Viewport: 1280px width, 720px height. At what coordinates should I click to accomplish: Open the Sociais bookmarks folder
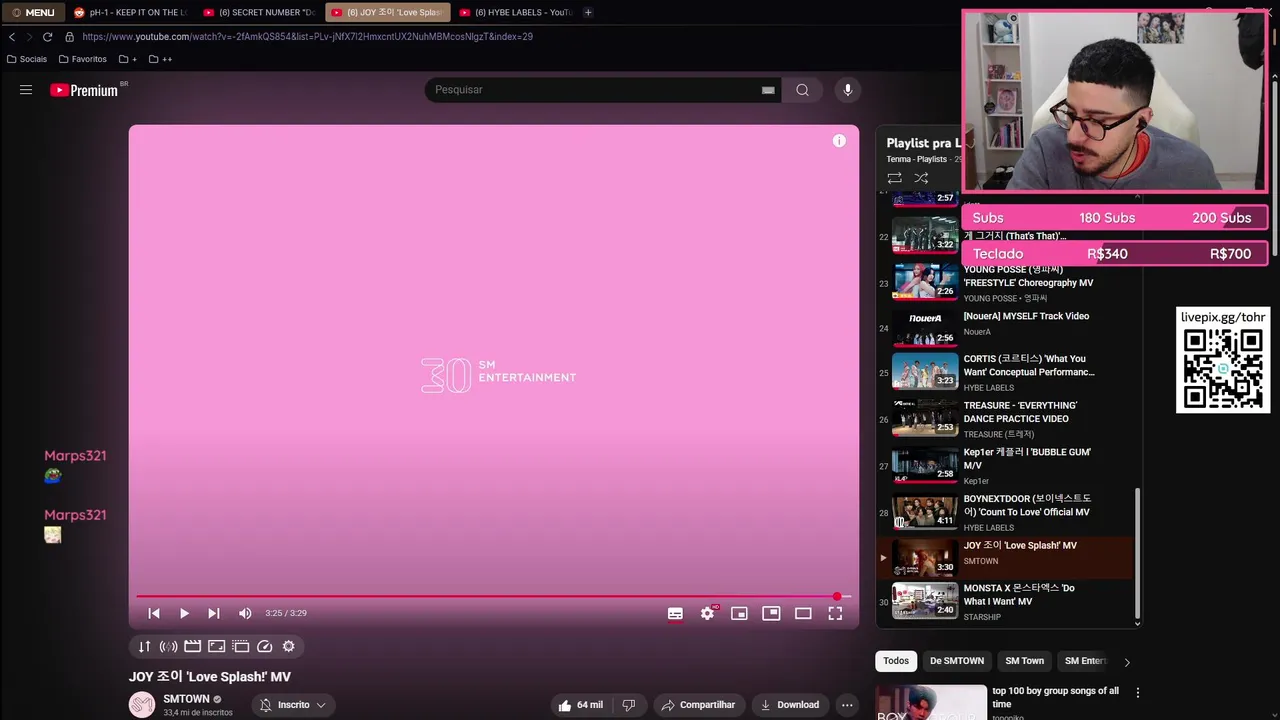pos(27,59)
